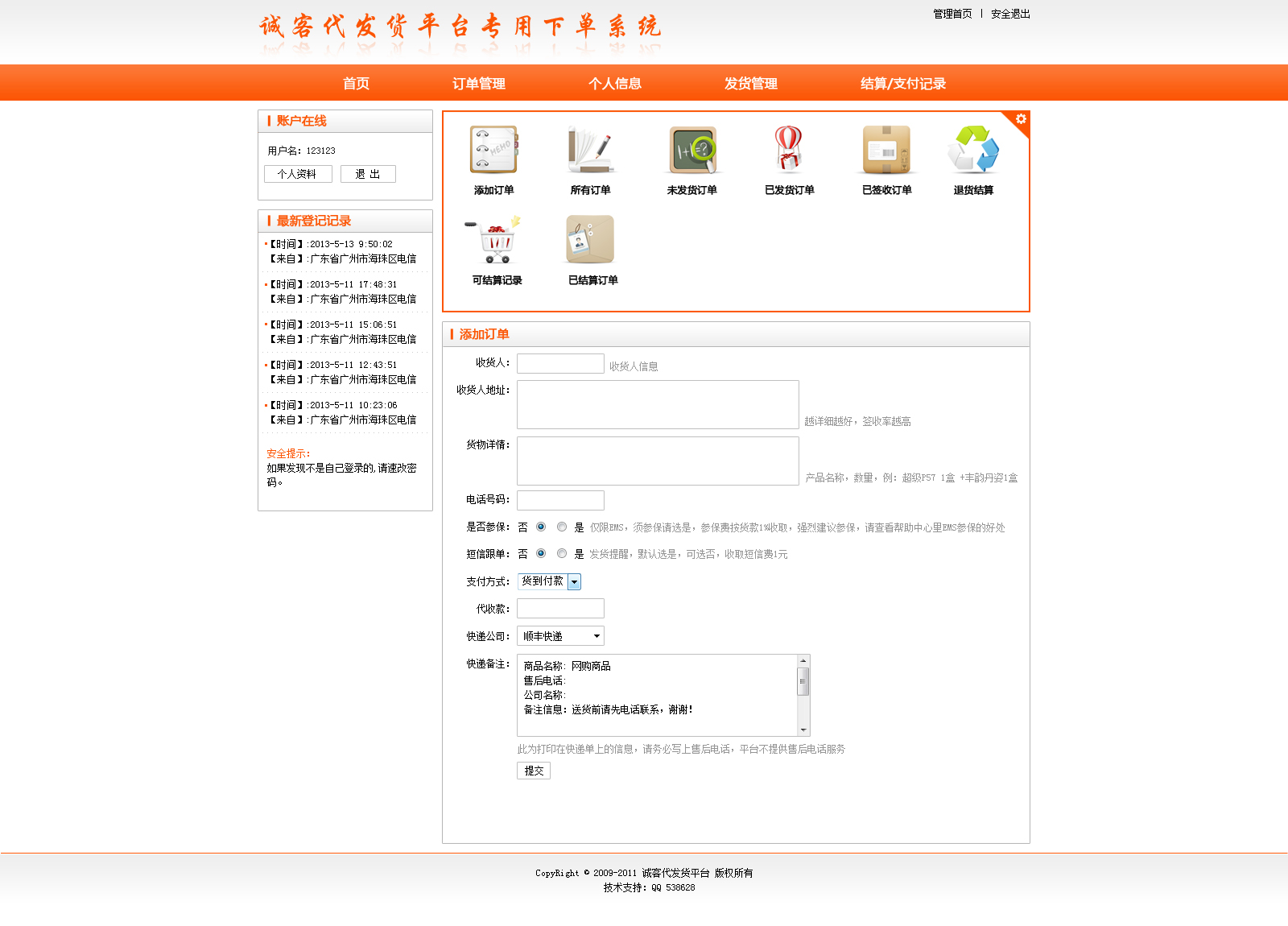Open the 结算/支付记录 menu
1288x926 pixels.
903,83
